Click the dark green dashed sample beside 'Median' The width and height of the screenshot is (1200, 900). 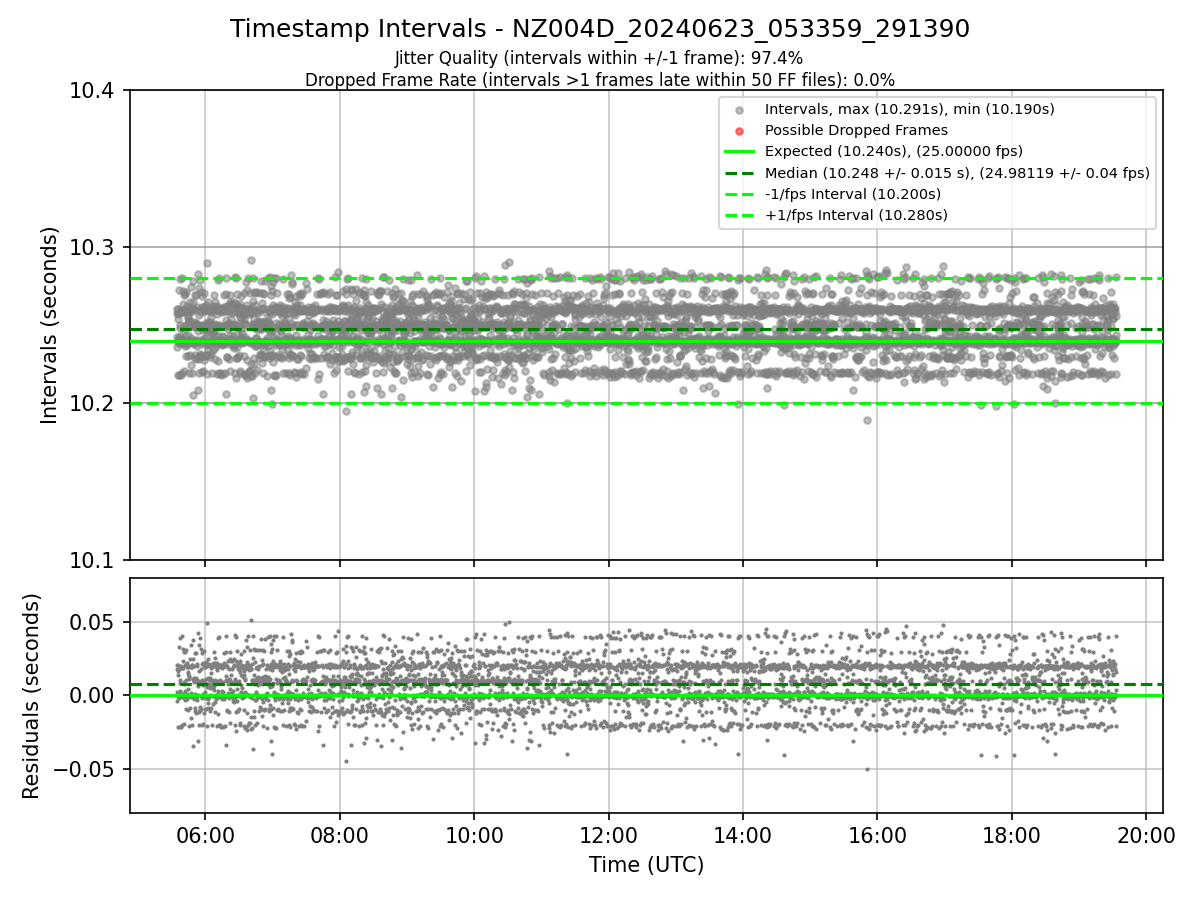[x=739, y=173]
